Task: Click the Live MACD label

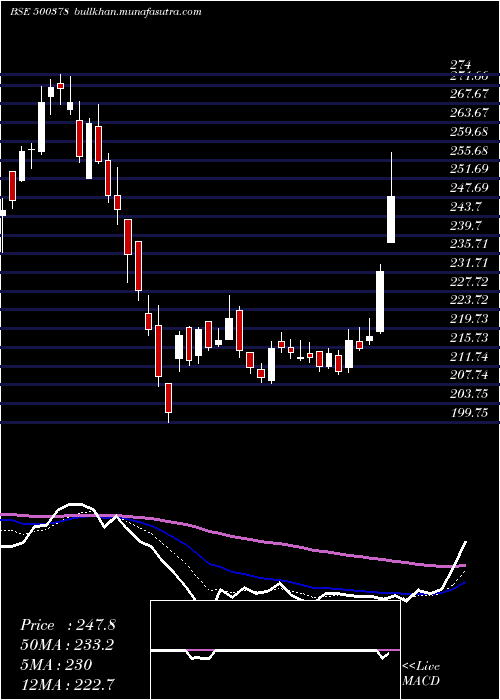Action: point(421,674)
